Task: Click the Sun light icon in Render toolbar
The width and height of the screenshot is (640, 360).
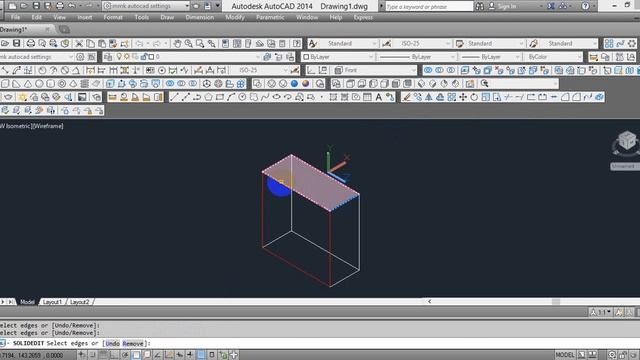Action: click(x=22, y=97)
